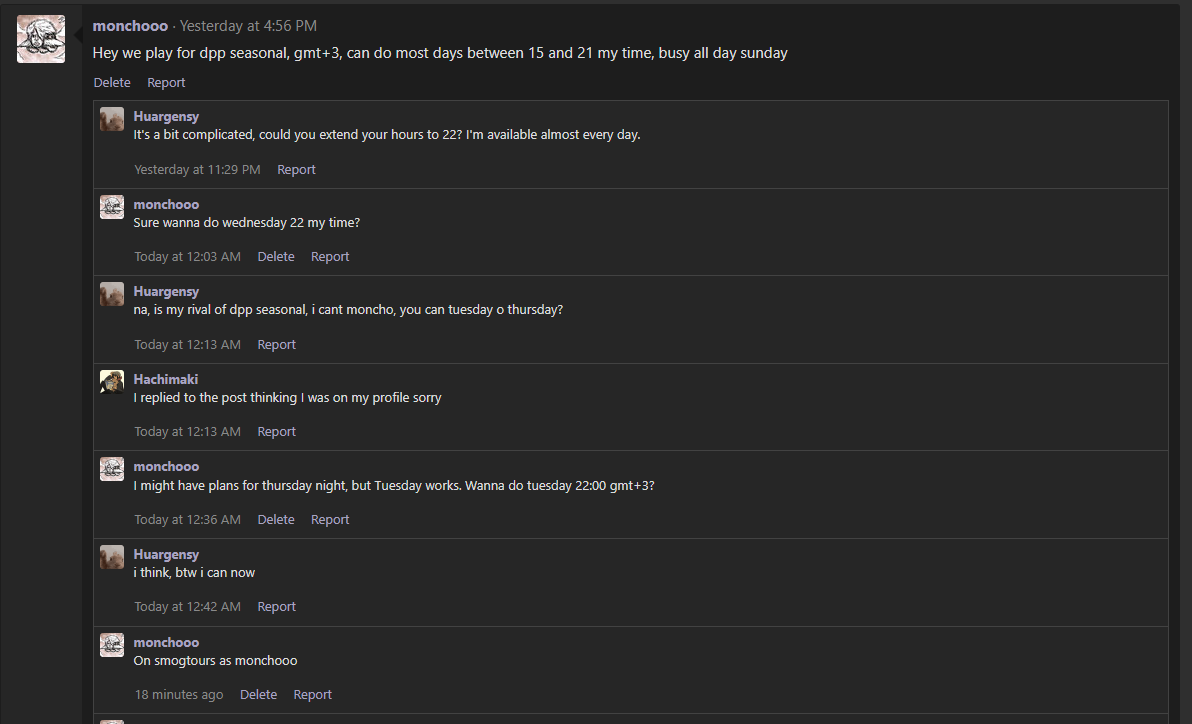Report the comment posted Yesterday at 11:29 PM
Screen dimensions: 1192x724
(x=296, y=170)
